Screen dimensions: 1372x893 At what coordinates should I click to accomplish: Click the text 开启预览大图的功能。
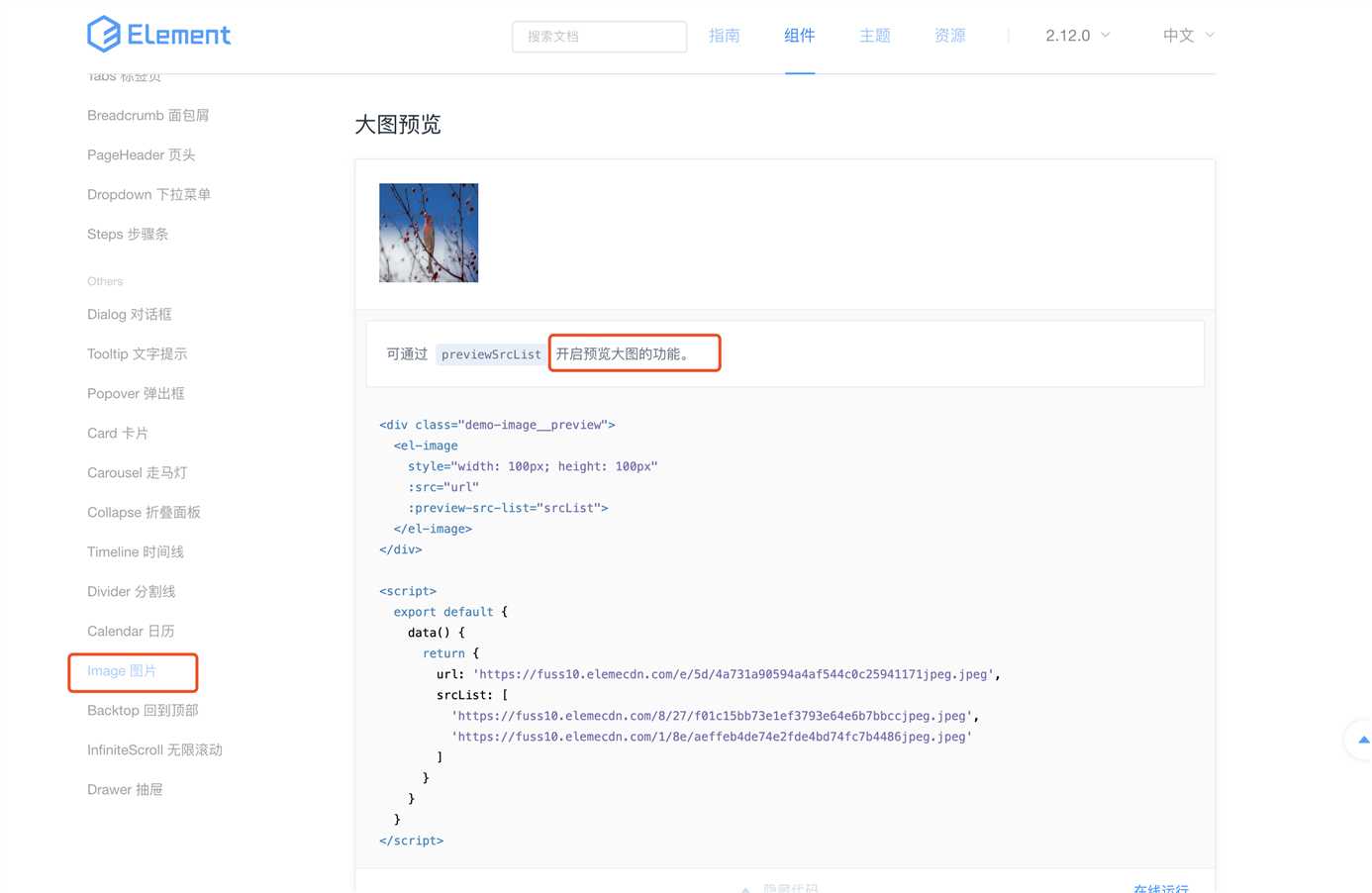click(x=626, y=353)
